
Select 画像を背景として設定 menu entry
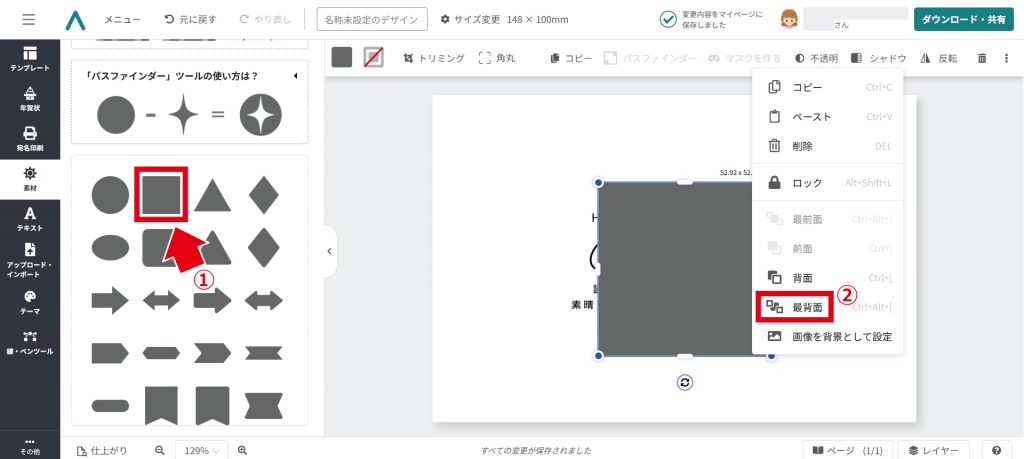[840, 336]
